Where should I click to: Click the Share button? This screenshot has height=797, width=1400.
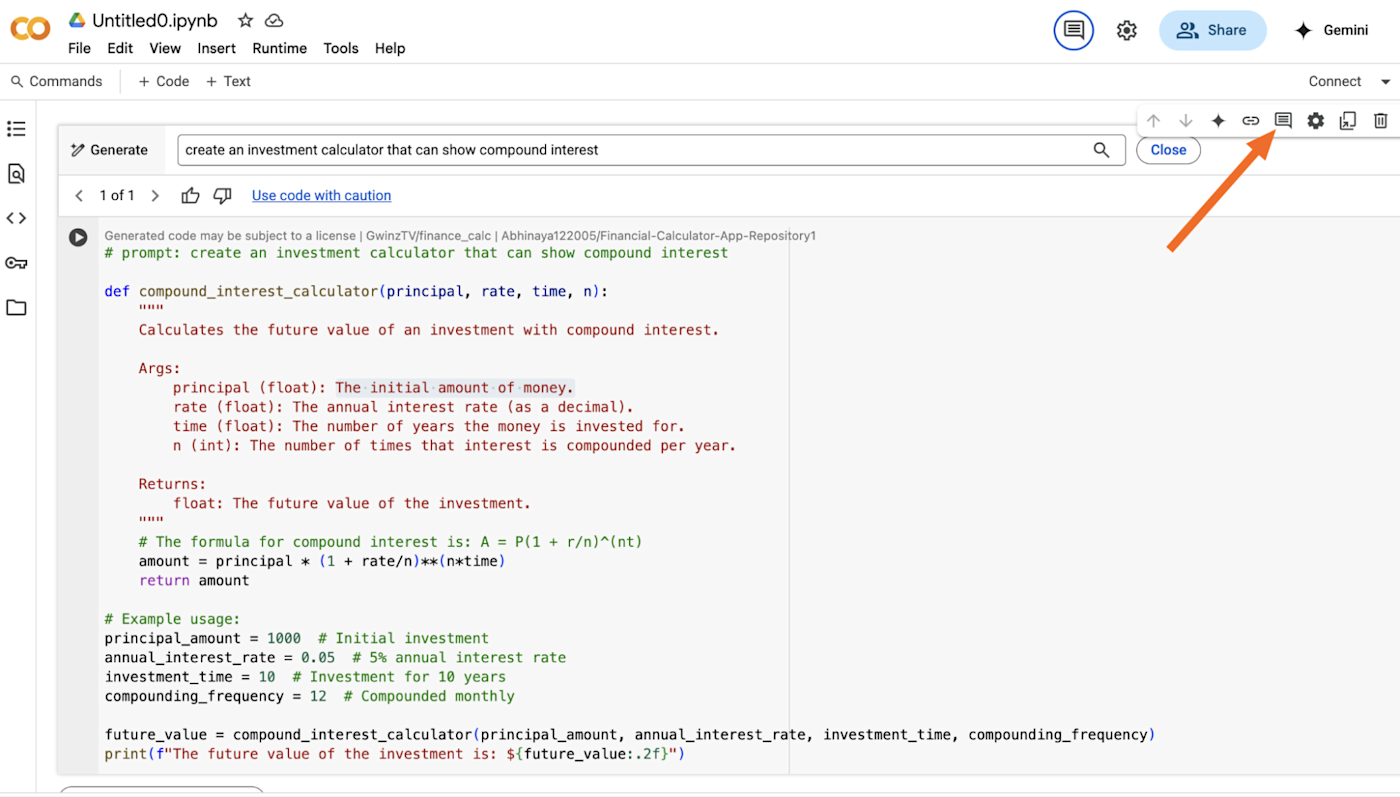click(1212, 30)
